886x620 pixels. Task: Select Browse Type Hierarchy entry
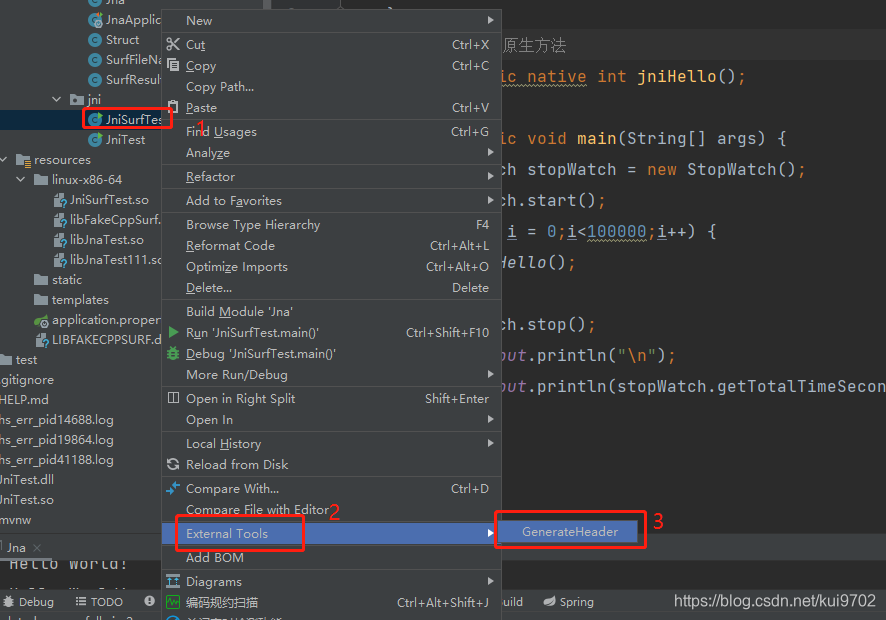click(331, 224)
